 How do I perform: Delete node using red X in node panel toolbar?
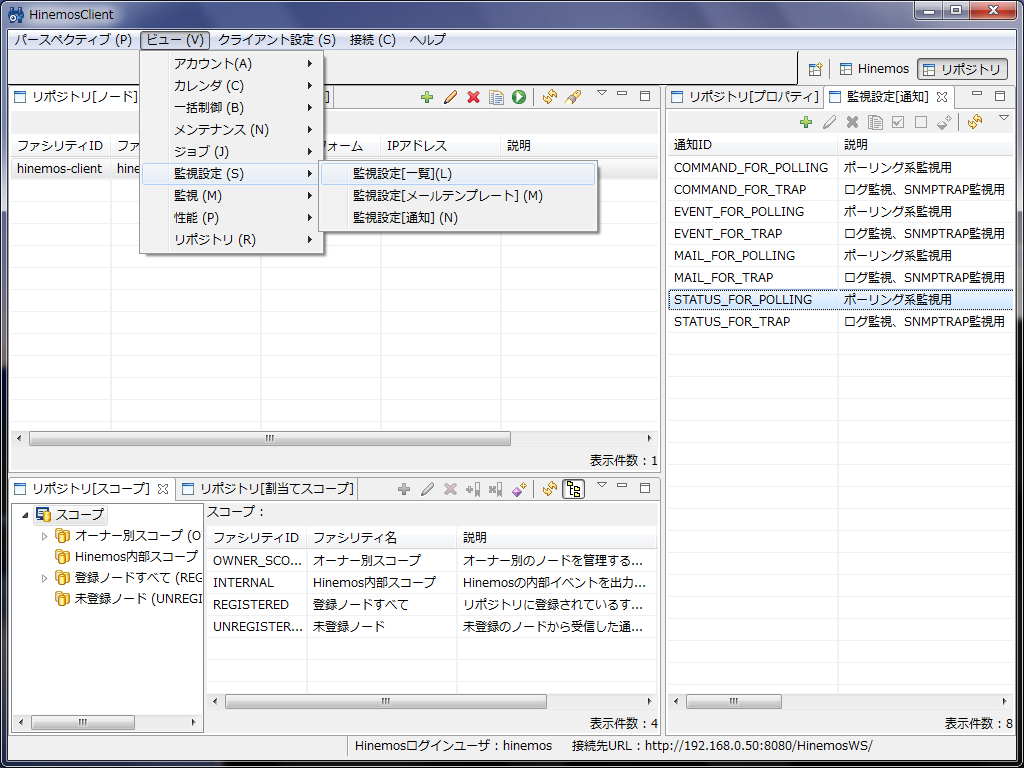(473, 97)
